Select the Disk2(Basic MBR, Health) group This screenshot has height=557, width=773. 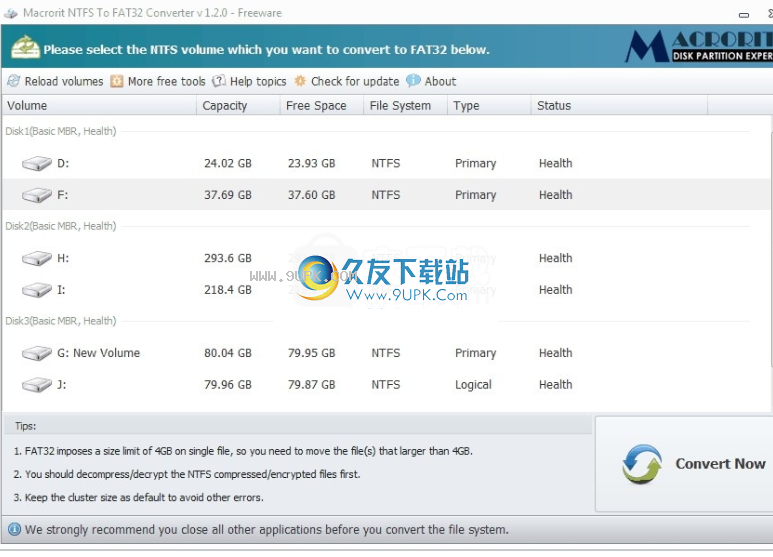tap(61, 226)
